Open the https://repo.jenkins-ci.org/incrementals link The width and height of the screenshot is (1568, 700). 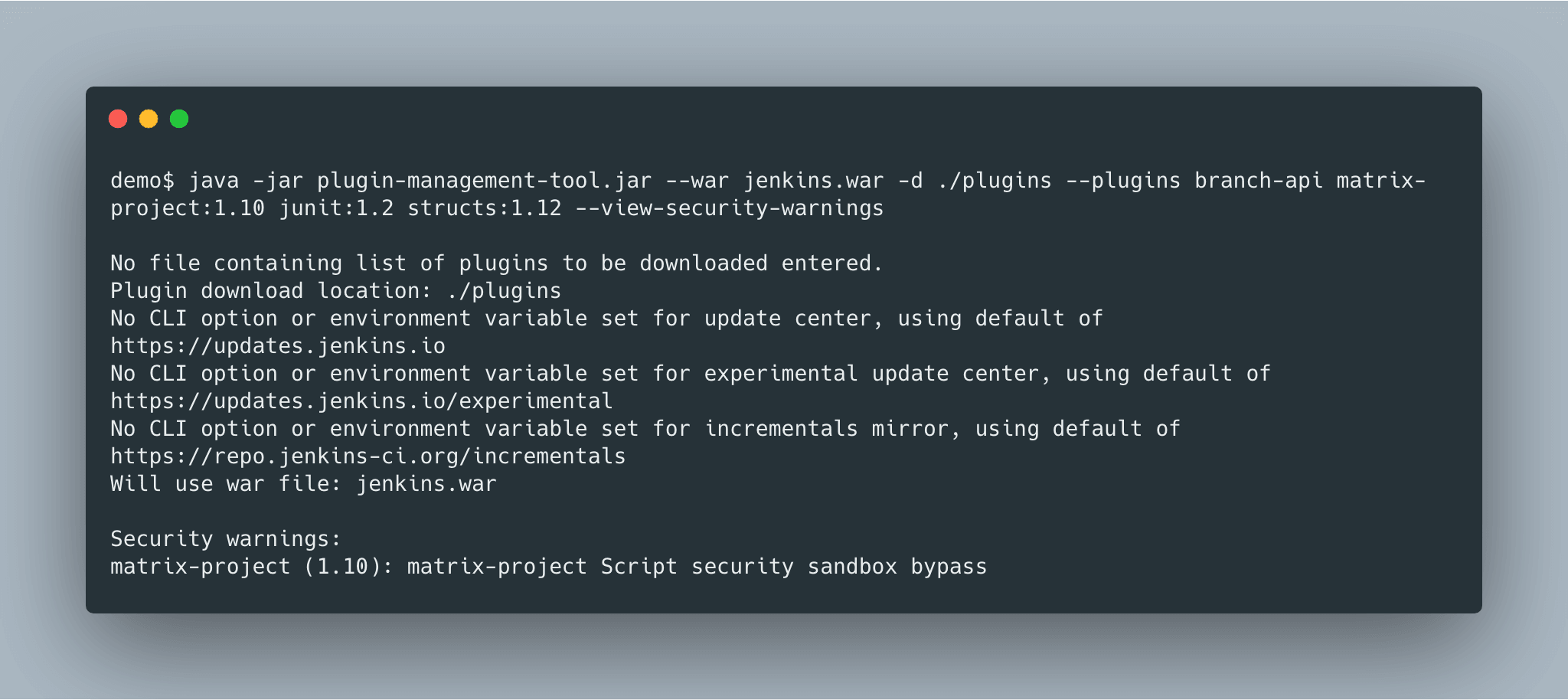tap(367, 456)
